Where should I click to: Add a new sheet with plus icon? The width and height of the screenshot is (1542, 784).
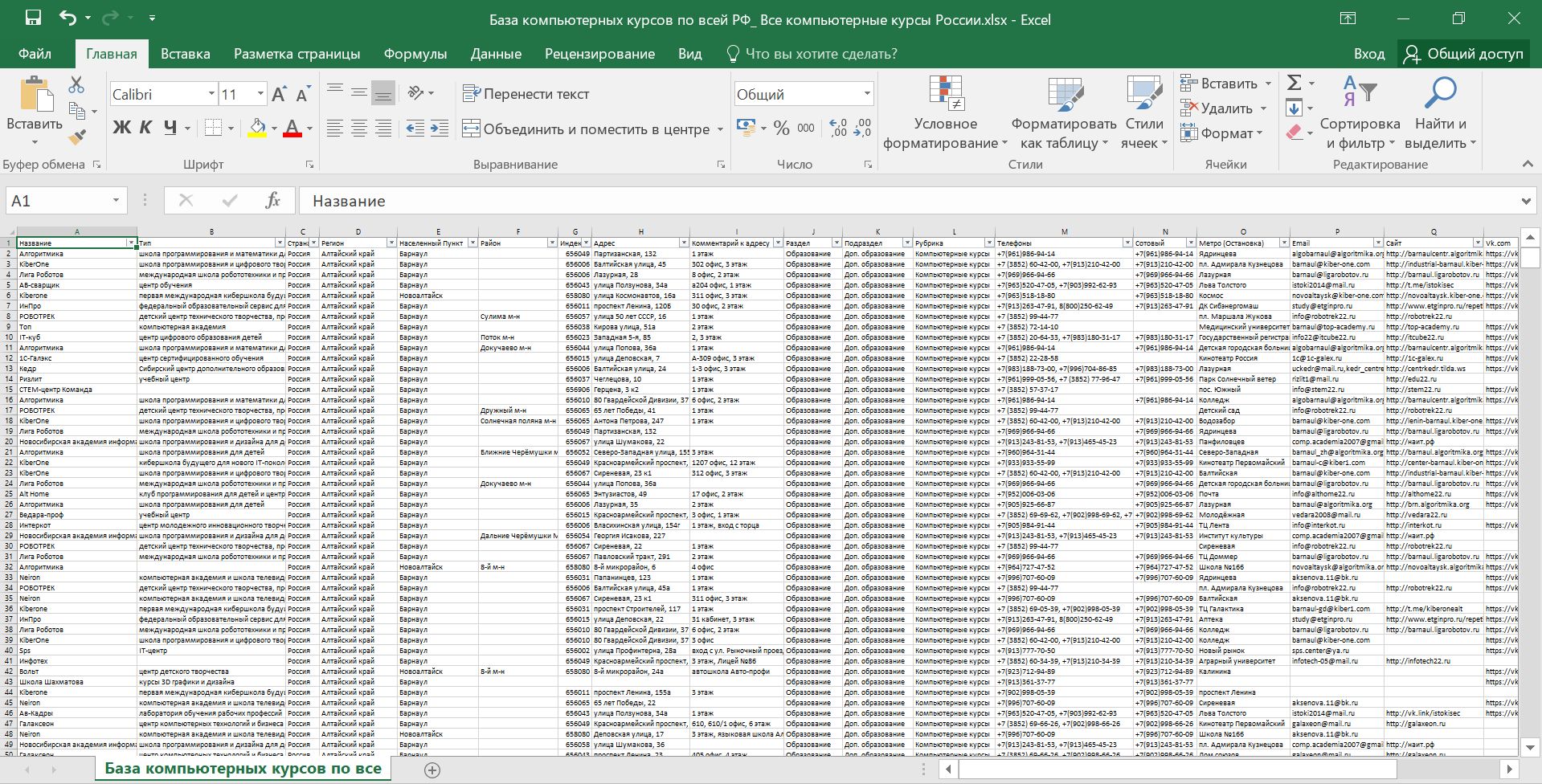click(x=432, y=770)
